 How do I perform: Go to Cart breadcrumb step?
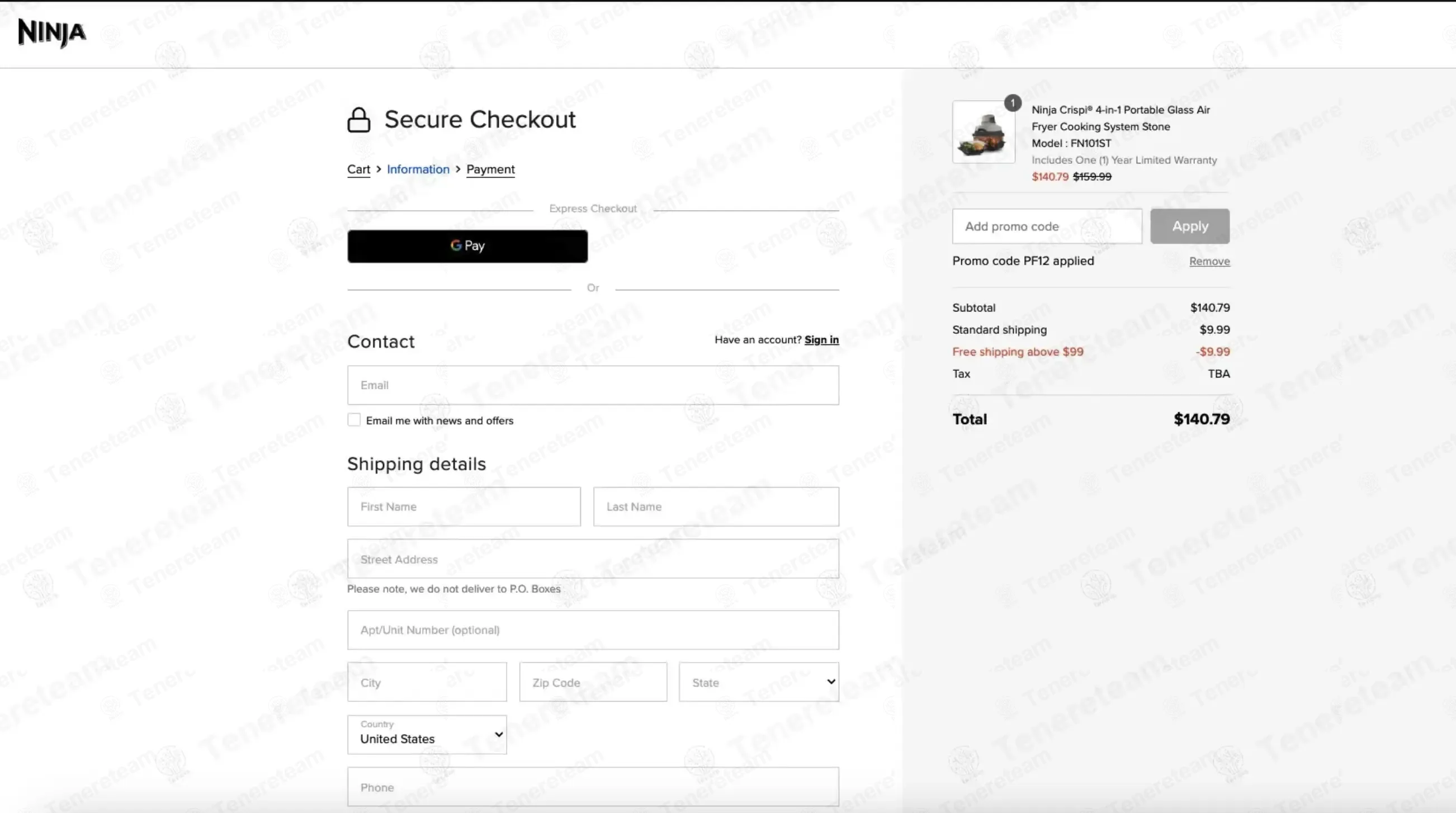[358, 169]
